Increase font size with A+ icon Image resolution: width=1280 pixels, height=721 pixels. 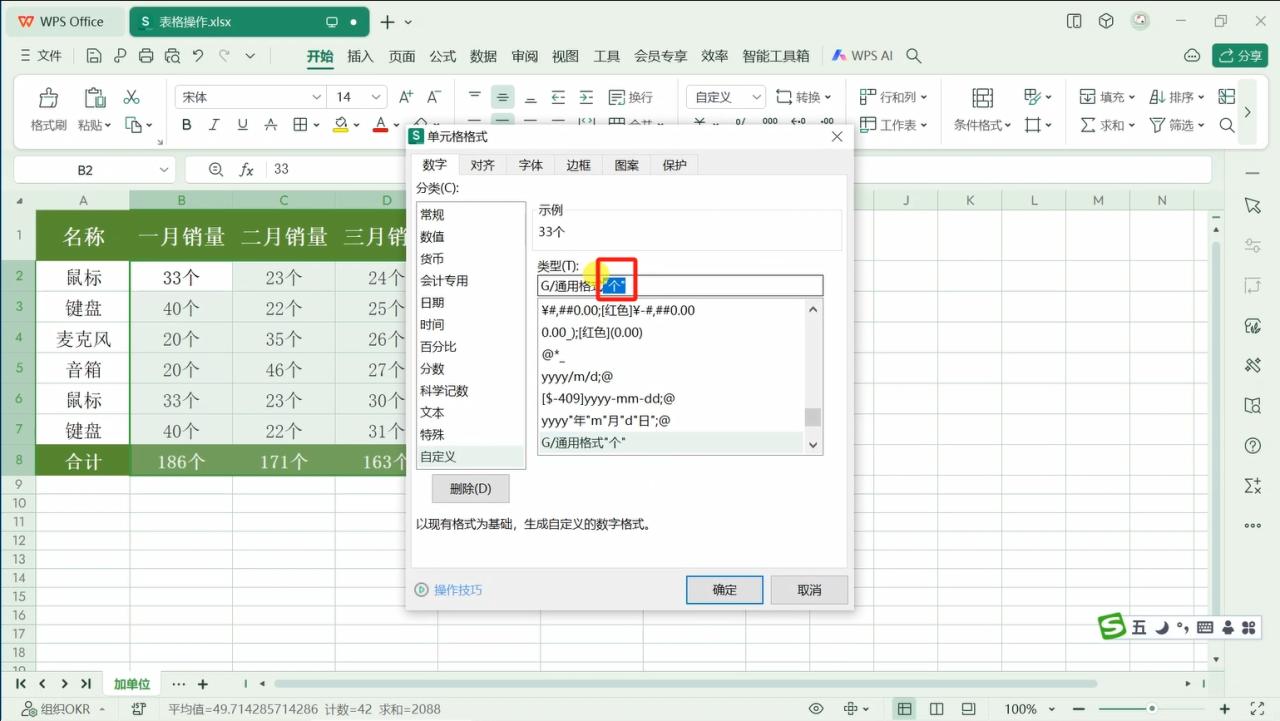406,97
